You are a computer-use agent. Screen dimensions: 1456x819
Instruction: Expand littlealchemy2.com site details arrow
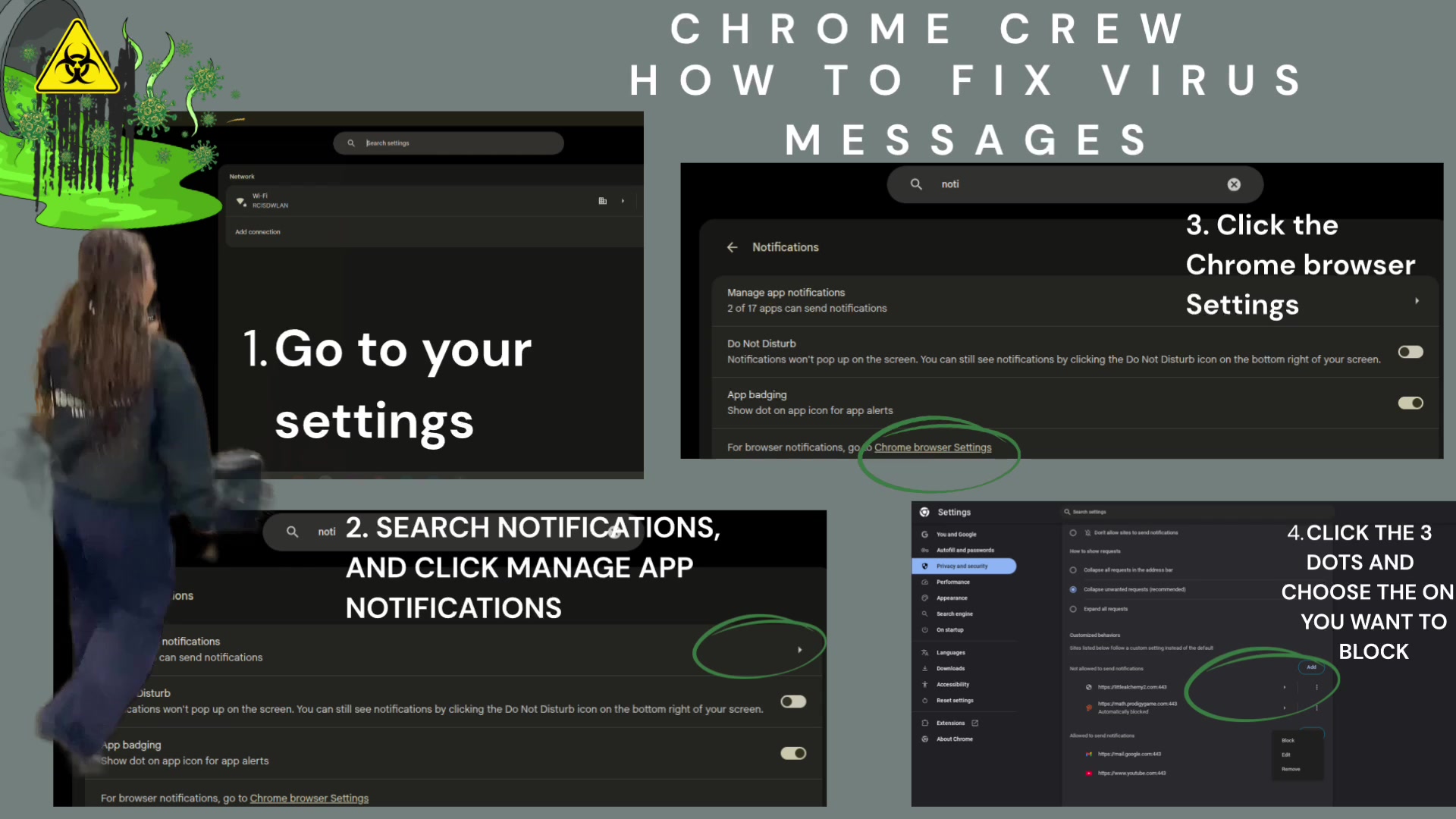(1284, 687)
